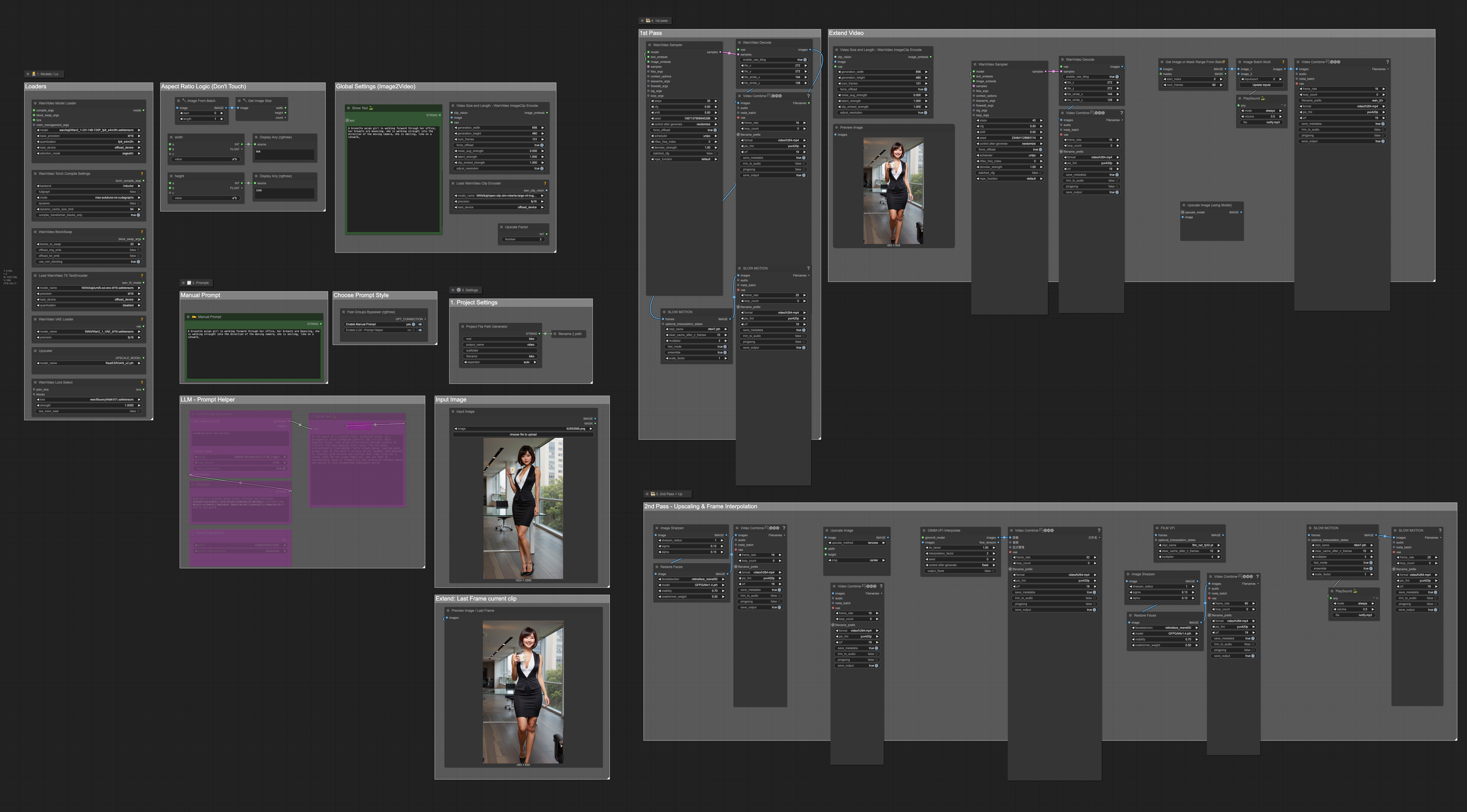
Task: Click the help icon on Load WanVideo Clip Encoder
Action: click(545, 184)
